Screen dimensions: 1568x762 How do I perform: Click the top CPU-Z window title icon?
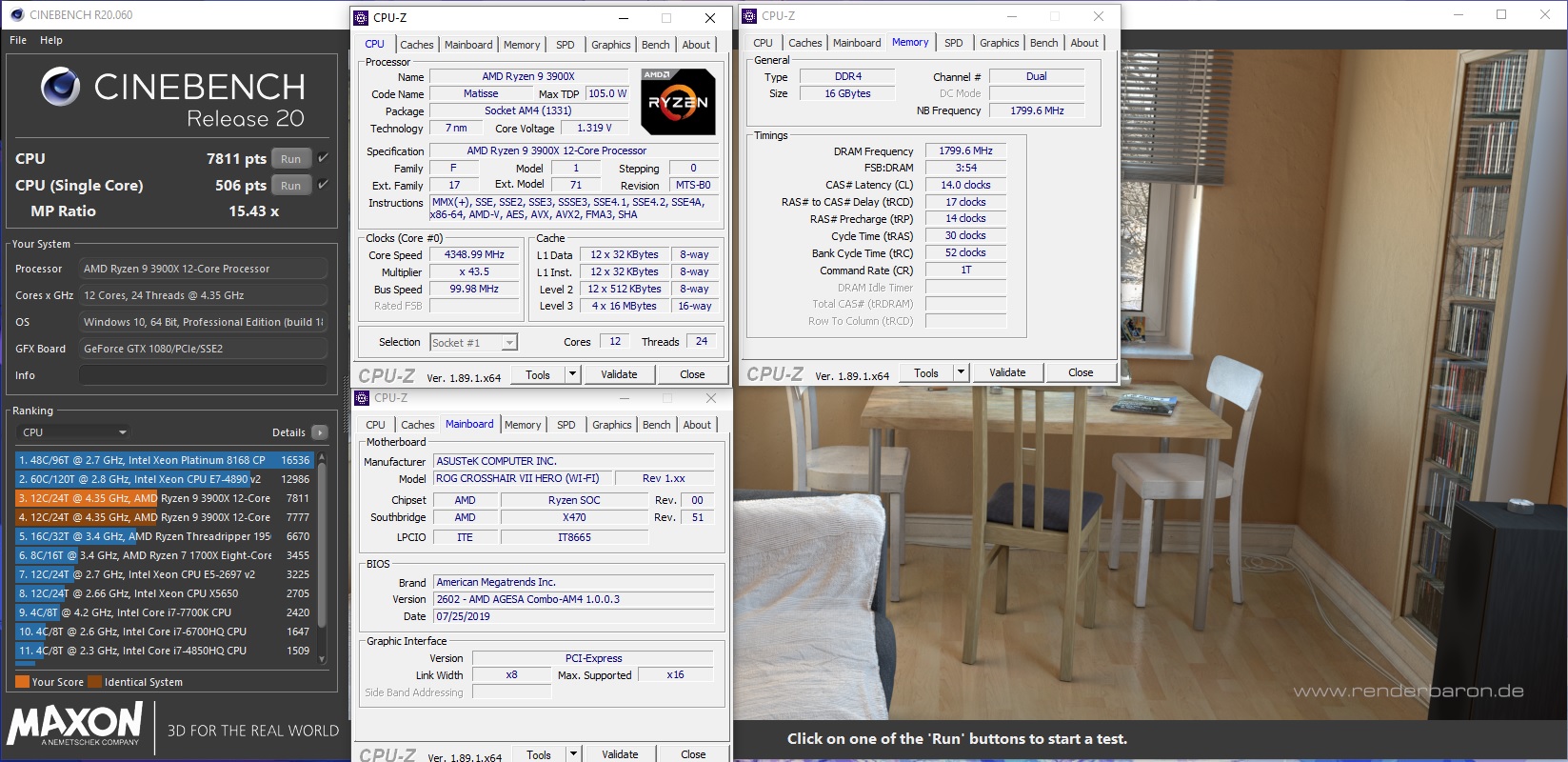click(361, 17)
